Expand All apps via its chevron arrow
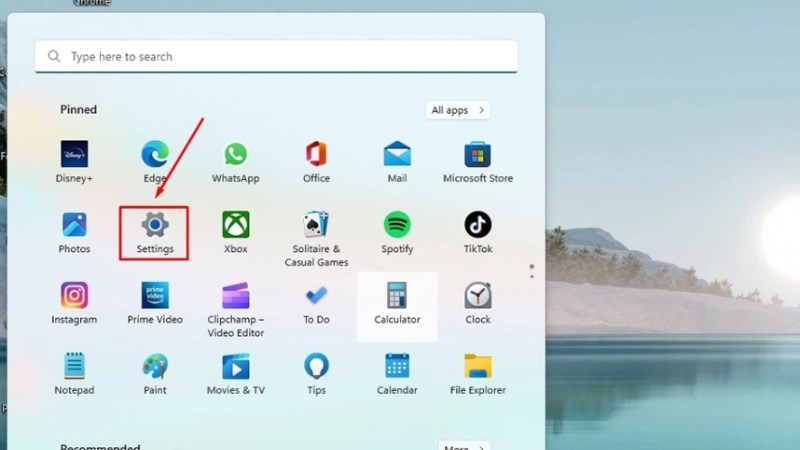 pos(481,110)
